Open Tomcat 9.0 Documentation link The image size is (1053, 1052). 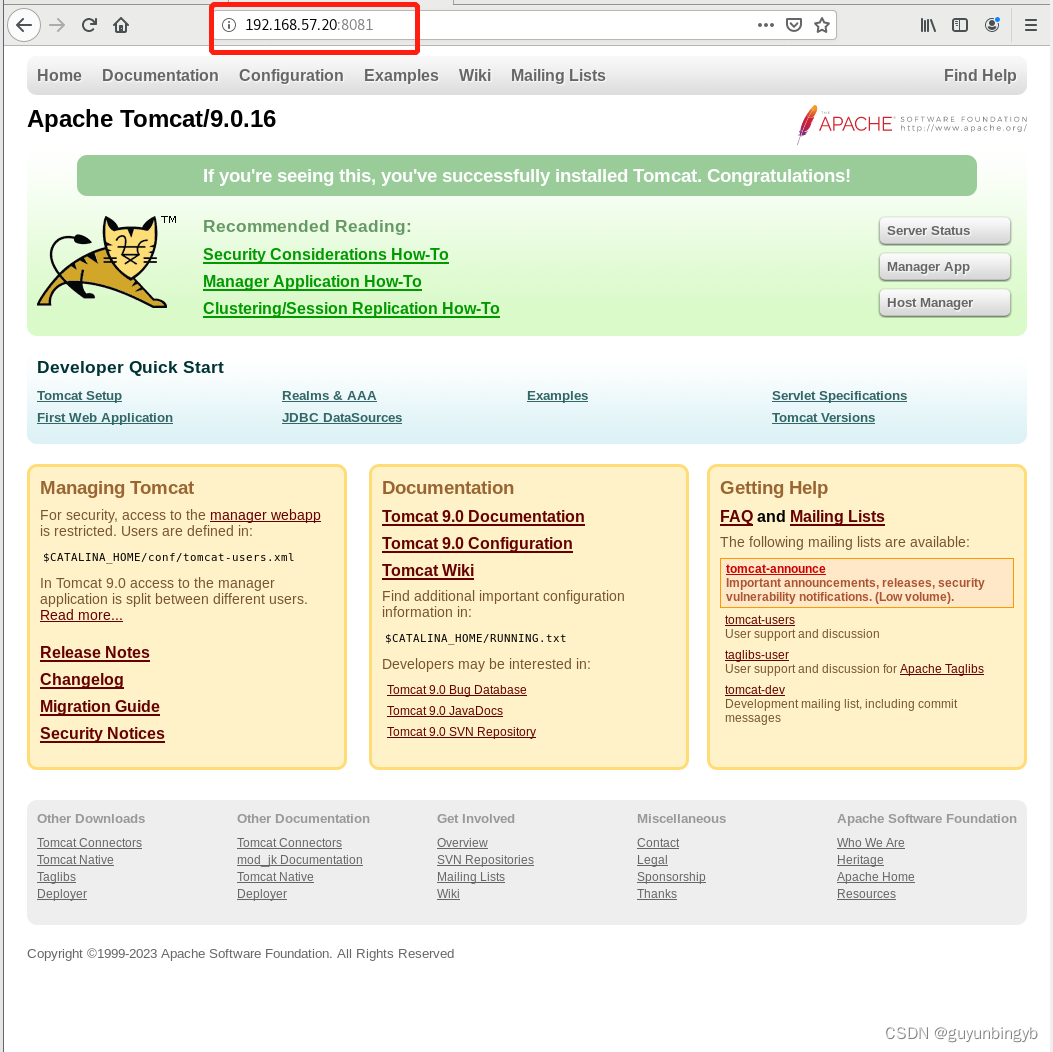[x=483, y=516]
